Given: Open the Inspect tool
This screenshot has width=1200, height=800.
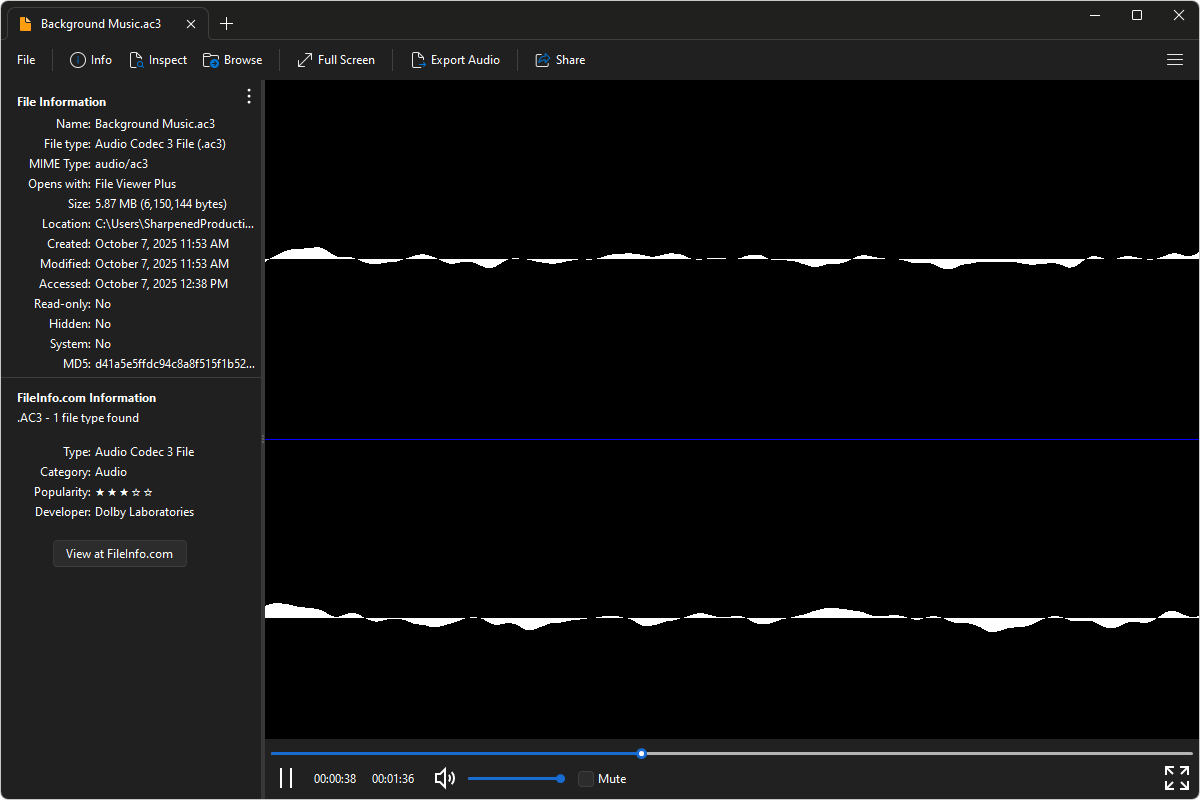Looking at the screenshot, I should pyautogui.click(x=158, y=60).
